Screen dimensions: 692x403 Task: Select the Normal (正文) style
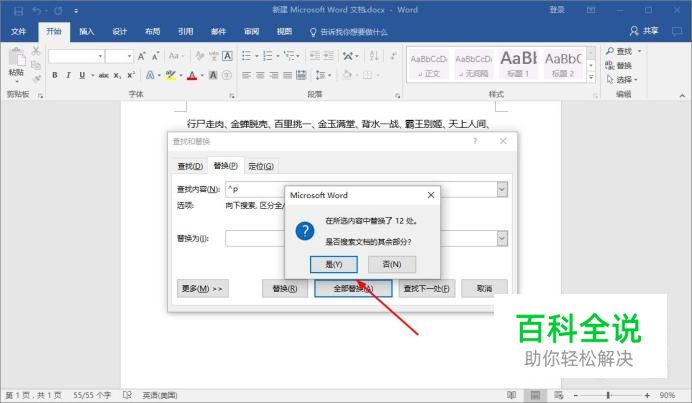429,65
